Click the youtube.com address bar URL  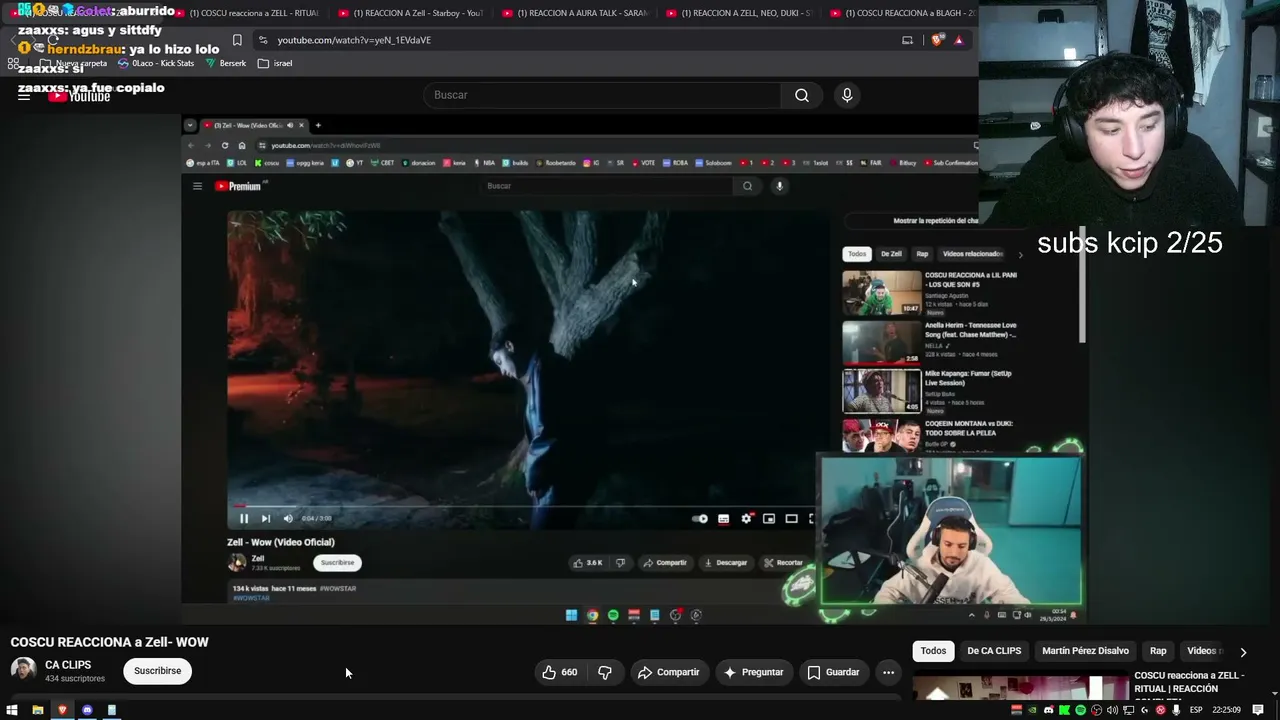coord(354,40)
